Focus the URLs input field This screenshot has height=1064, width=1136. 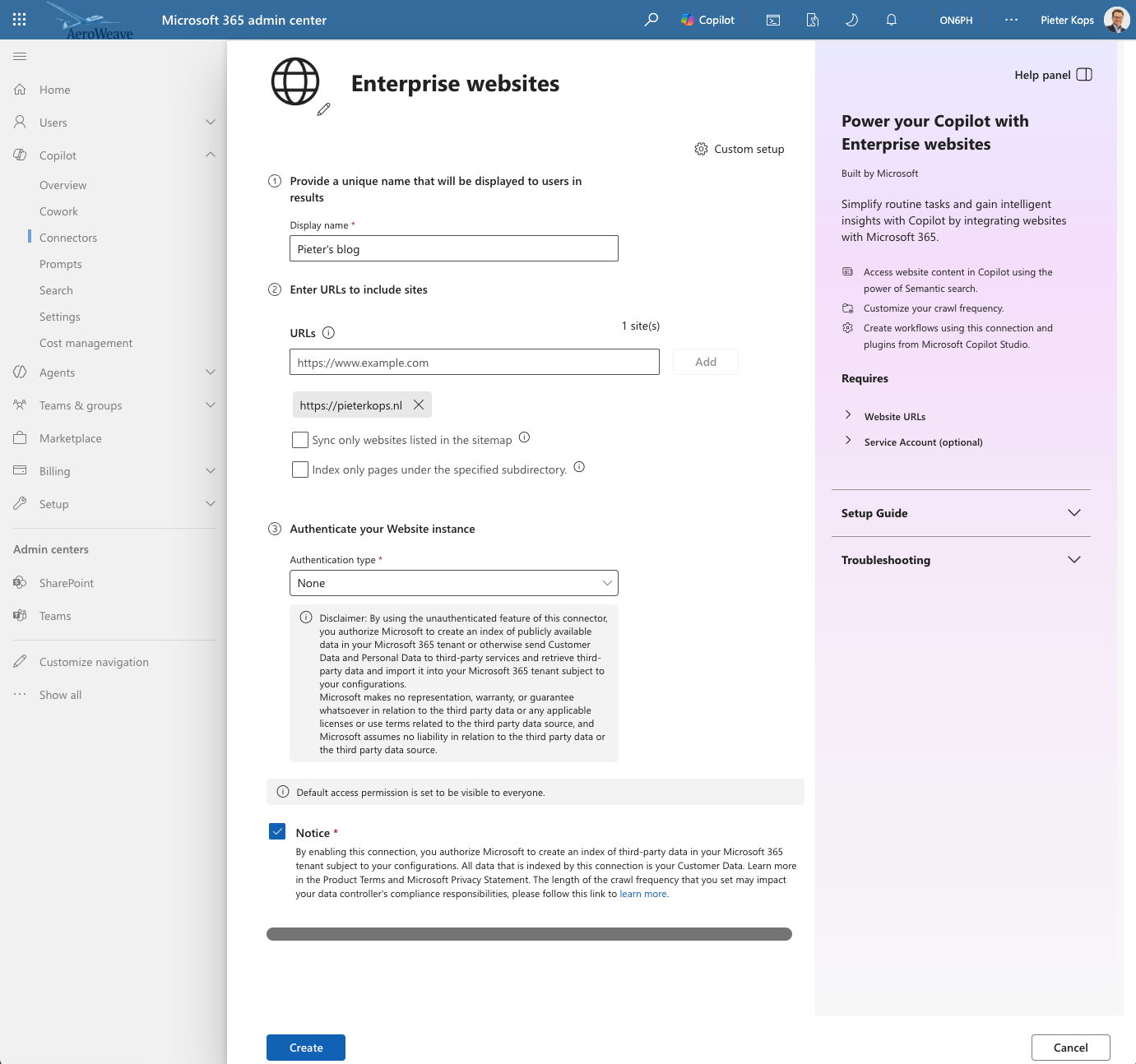coord(475,362)
